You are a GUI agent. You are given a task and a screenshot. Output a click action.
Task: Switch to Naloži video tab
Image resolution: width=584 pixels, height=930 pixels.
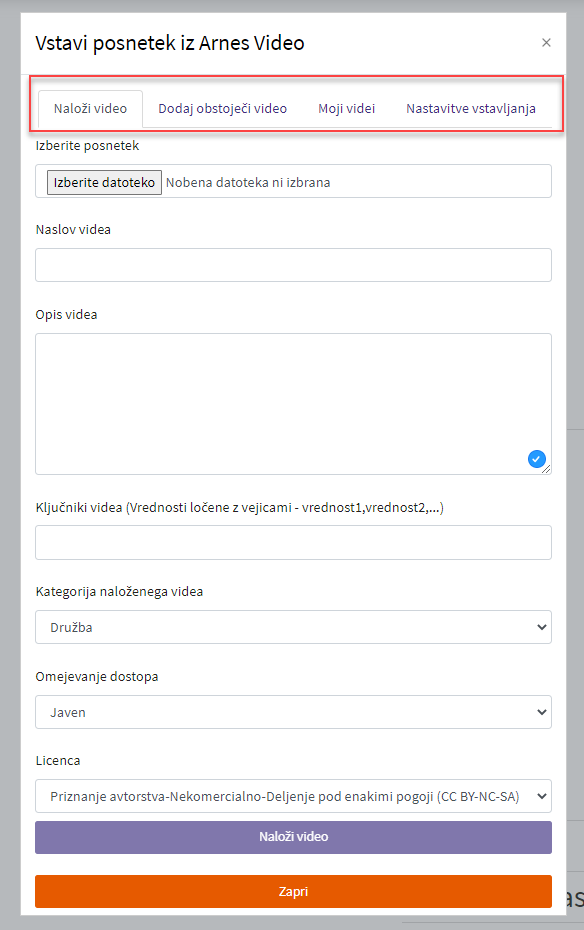tap(90, 109)
